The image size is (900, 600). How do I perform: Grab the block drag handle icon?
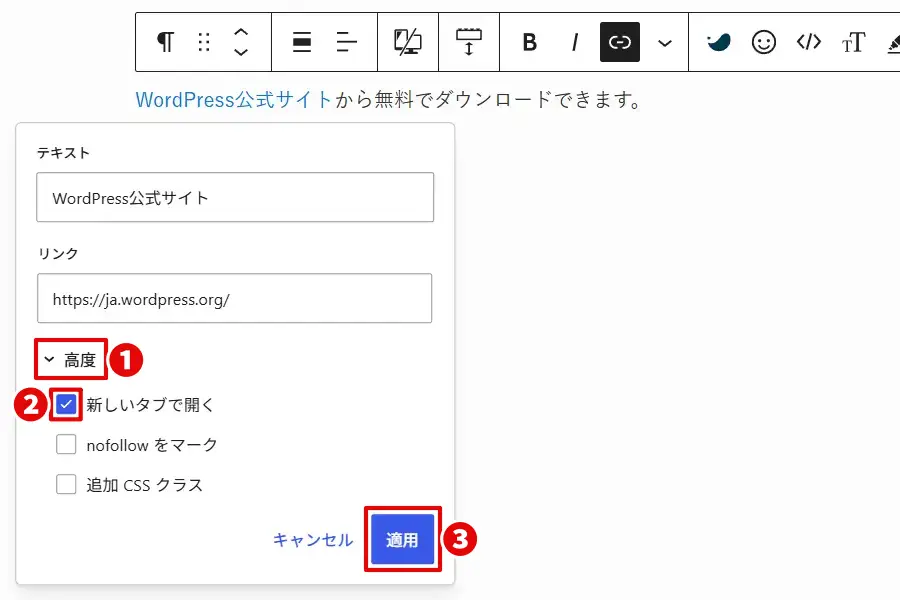(204, 42)
